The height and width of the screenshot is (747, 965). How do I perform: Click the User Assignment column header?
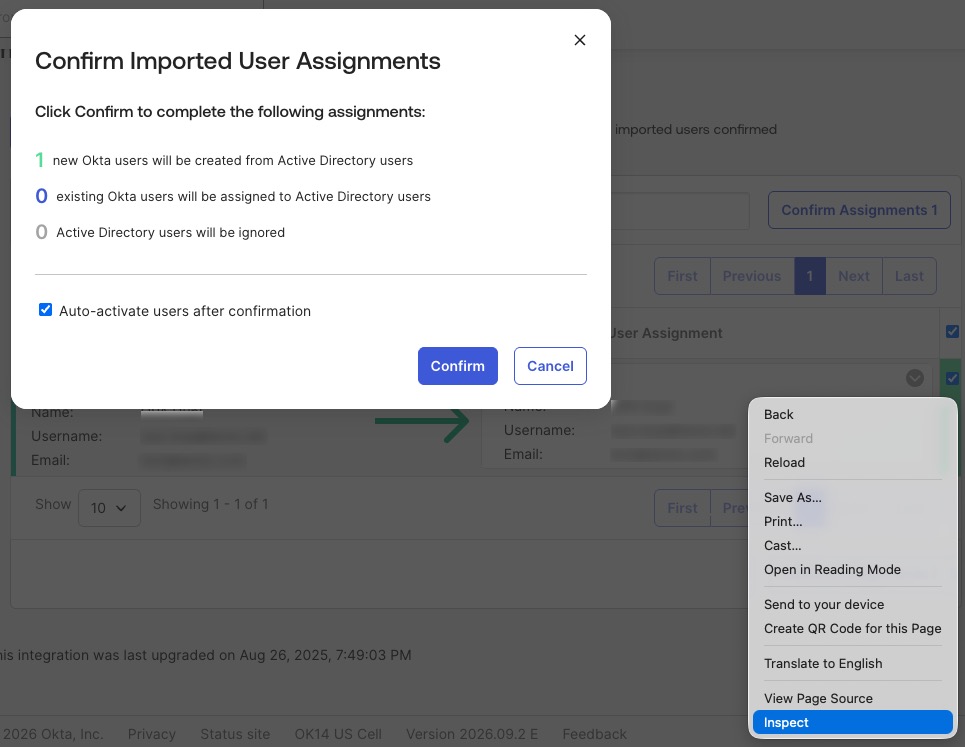667,334
